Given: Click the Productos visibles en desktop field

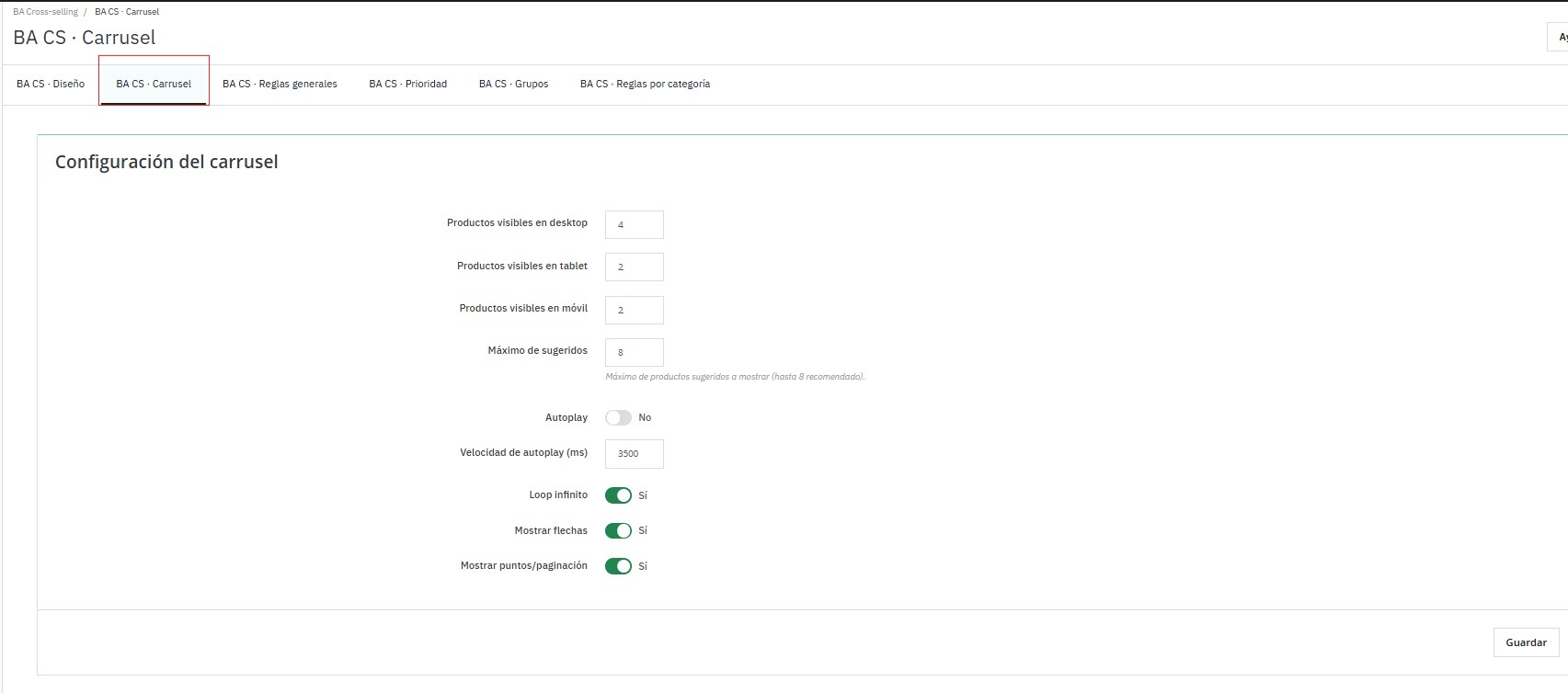Looking at the screenshot, I should point(634,224).
